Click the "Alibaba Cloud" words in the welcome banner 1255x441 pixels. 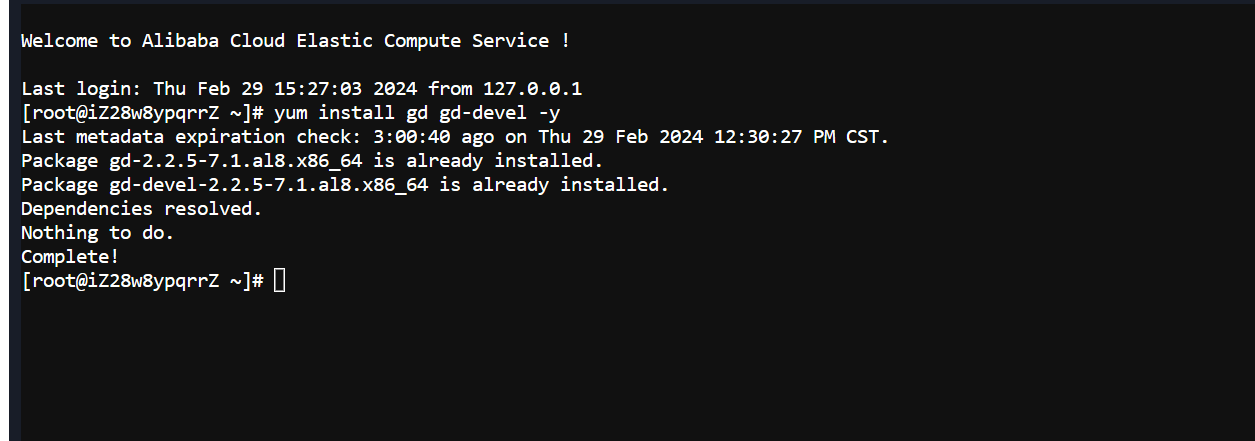[x=213, y=41]
